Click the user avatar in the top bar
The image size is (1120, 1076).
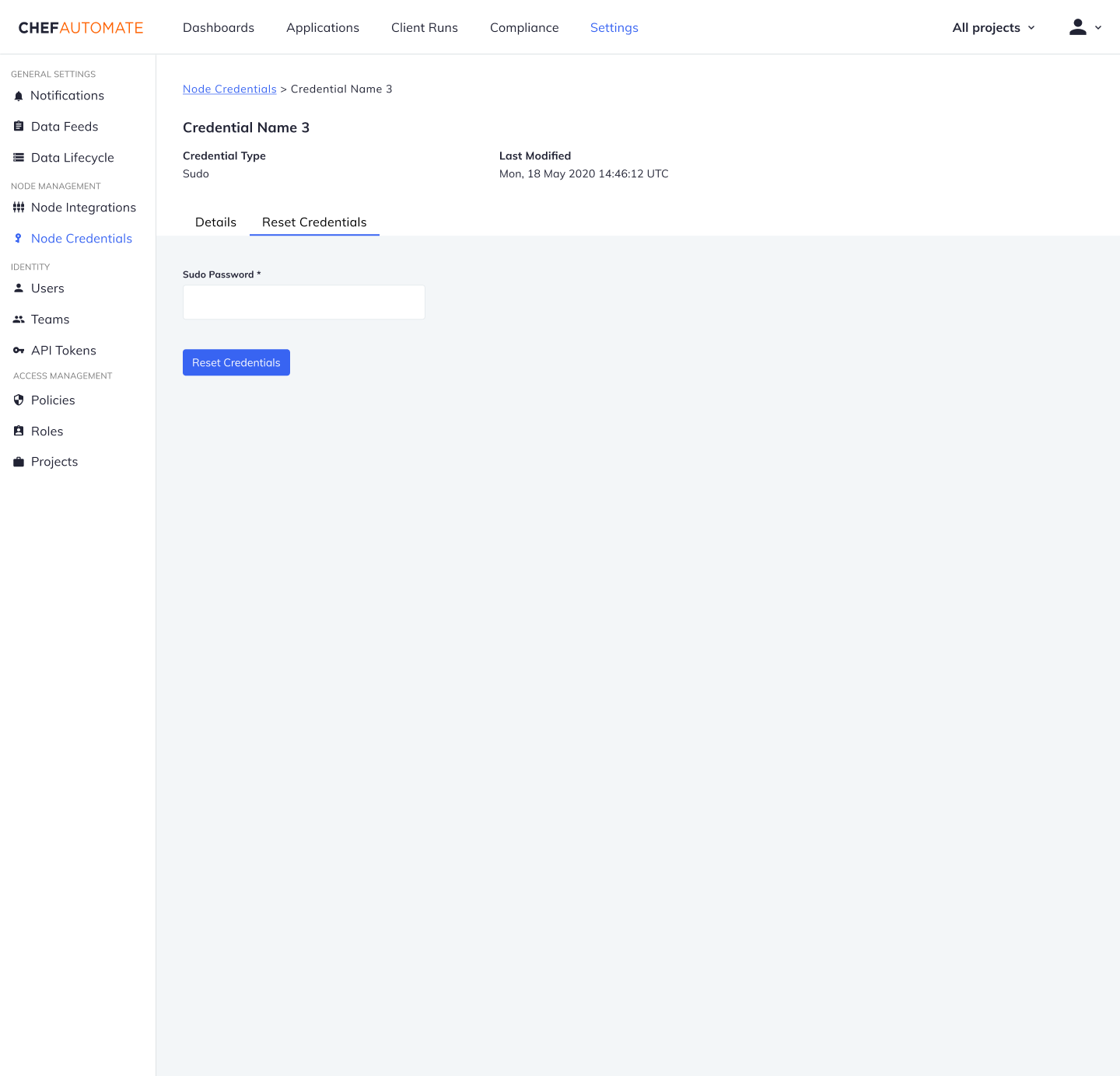point(1077,26)
